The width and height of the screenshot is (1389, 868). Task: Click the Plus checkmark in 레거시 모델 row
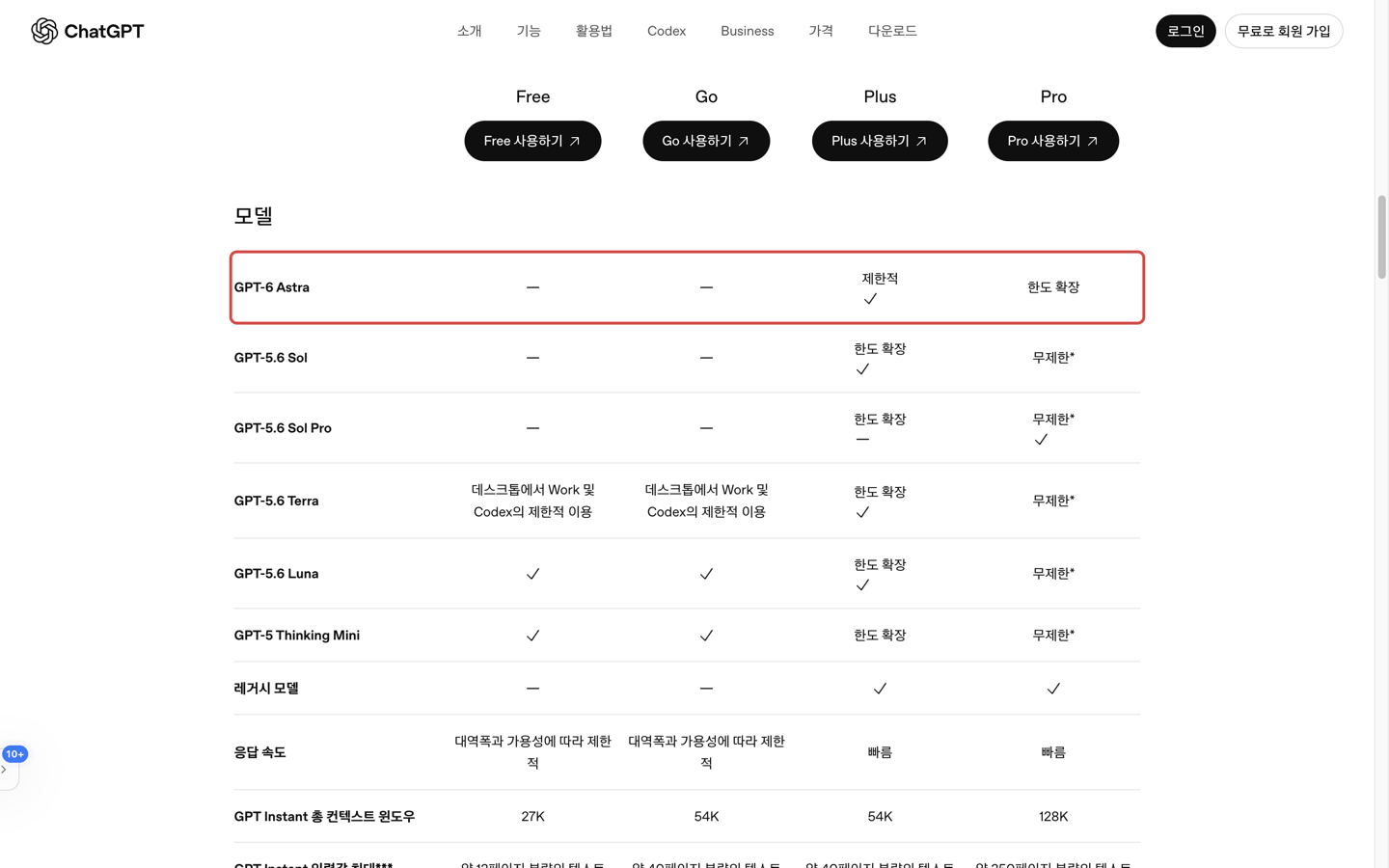[880, 689]
